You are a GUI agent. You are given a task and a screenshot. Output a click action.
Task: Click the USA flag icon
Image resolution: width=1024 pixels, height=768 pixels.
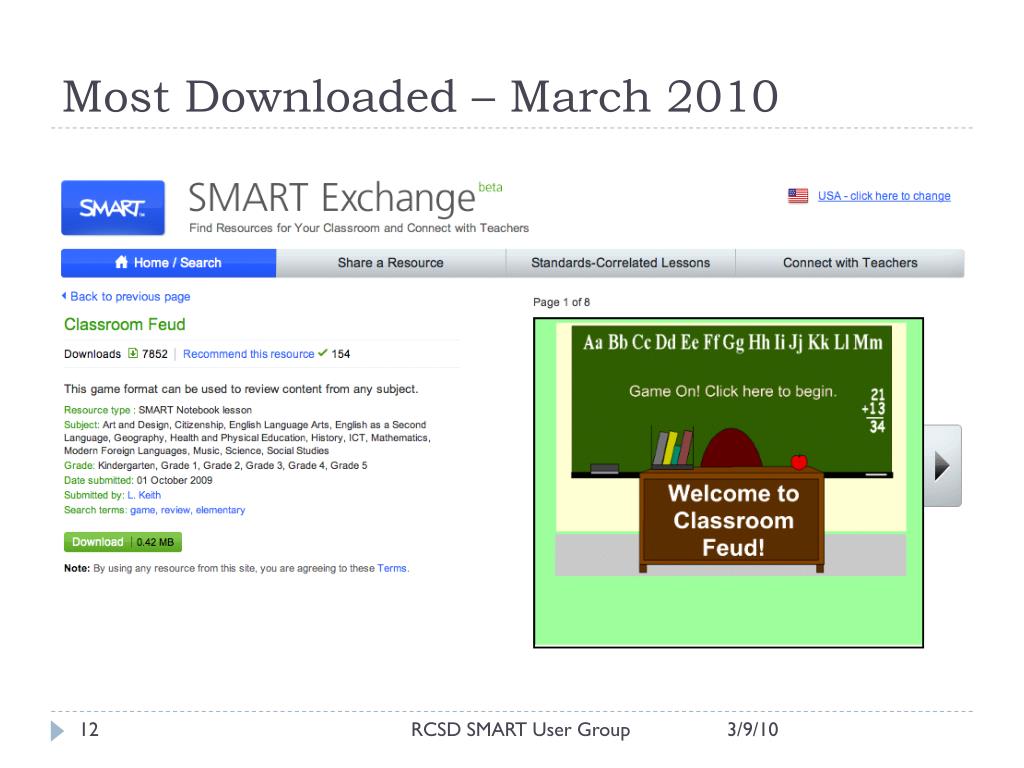(x=798, y=196)
